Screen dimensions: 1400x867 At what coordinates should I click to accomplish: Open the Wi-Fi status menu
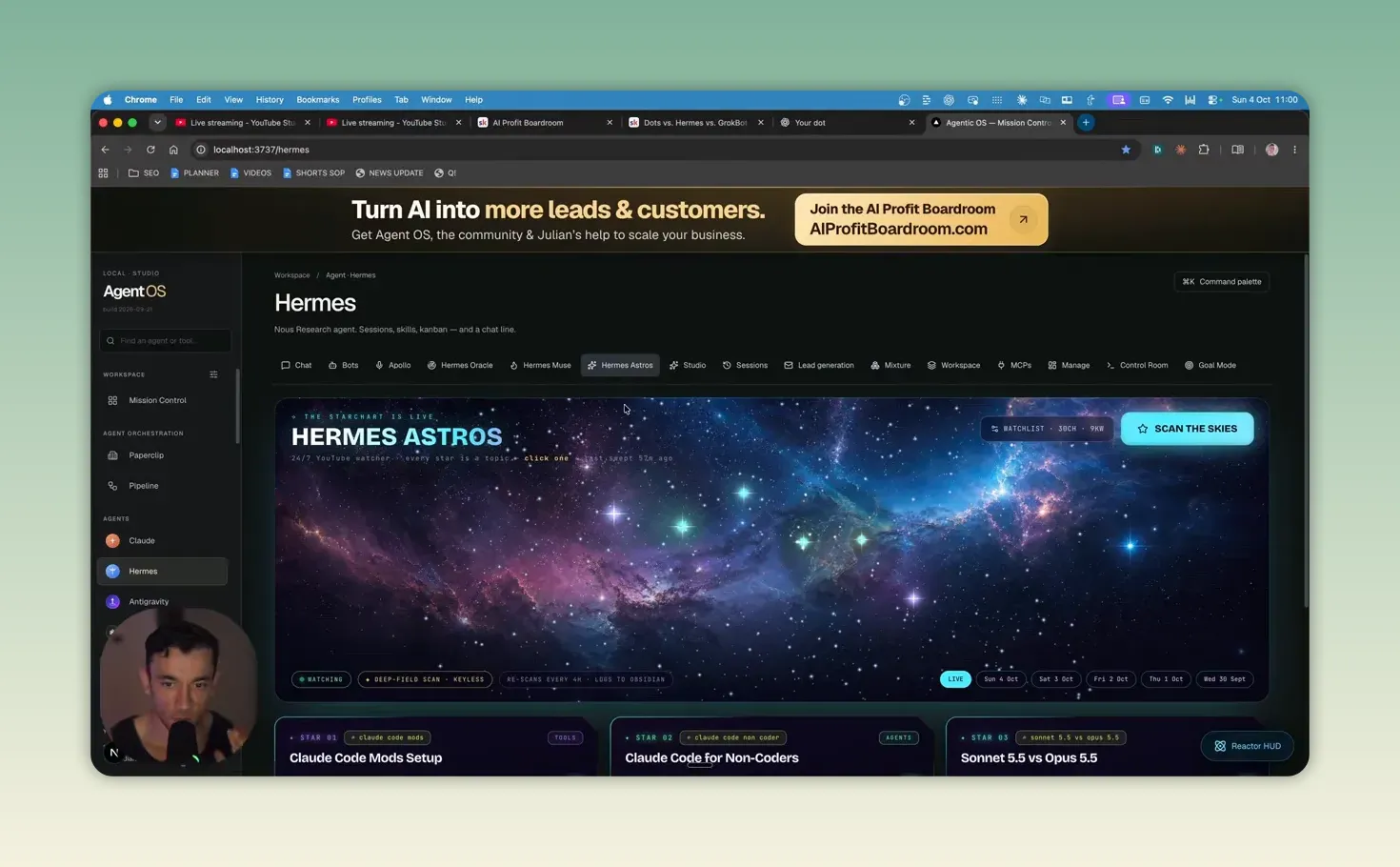(1168, 99)
